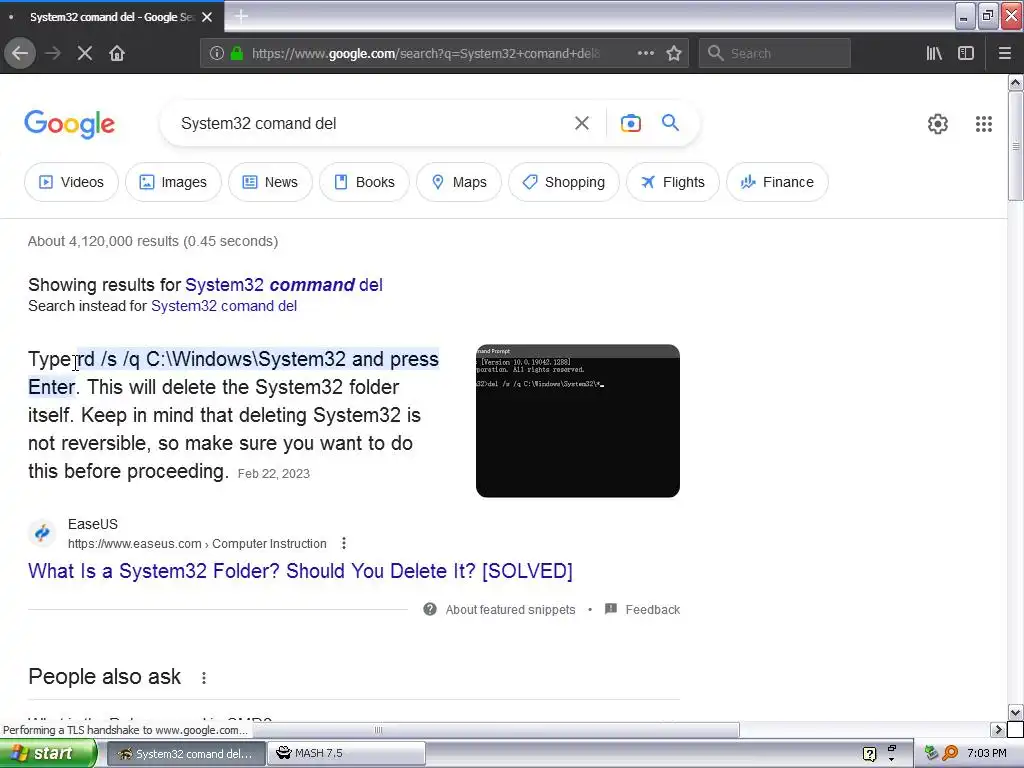Open the Google apps grid
Image resolution: width=1024 pixels, height=768 pixels.
click(984, 124)
